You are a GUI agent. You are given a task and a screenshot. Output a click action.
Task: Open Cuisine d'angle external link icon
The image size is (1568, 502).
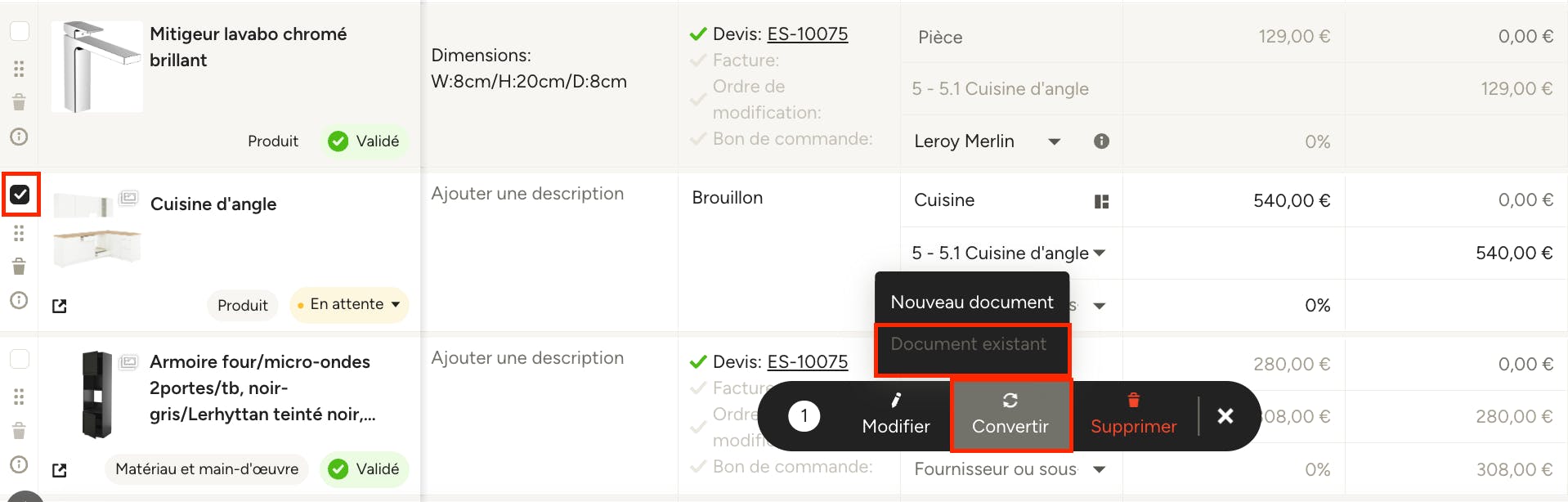coord(60,306)
